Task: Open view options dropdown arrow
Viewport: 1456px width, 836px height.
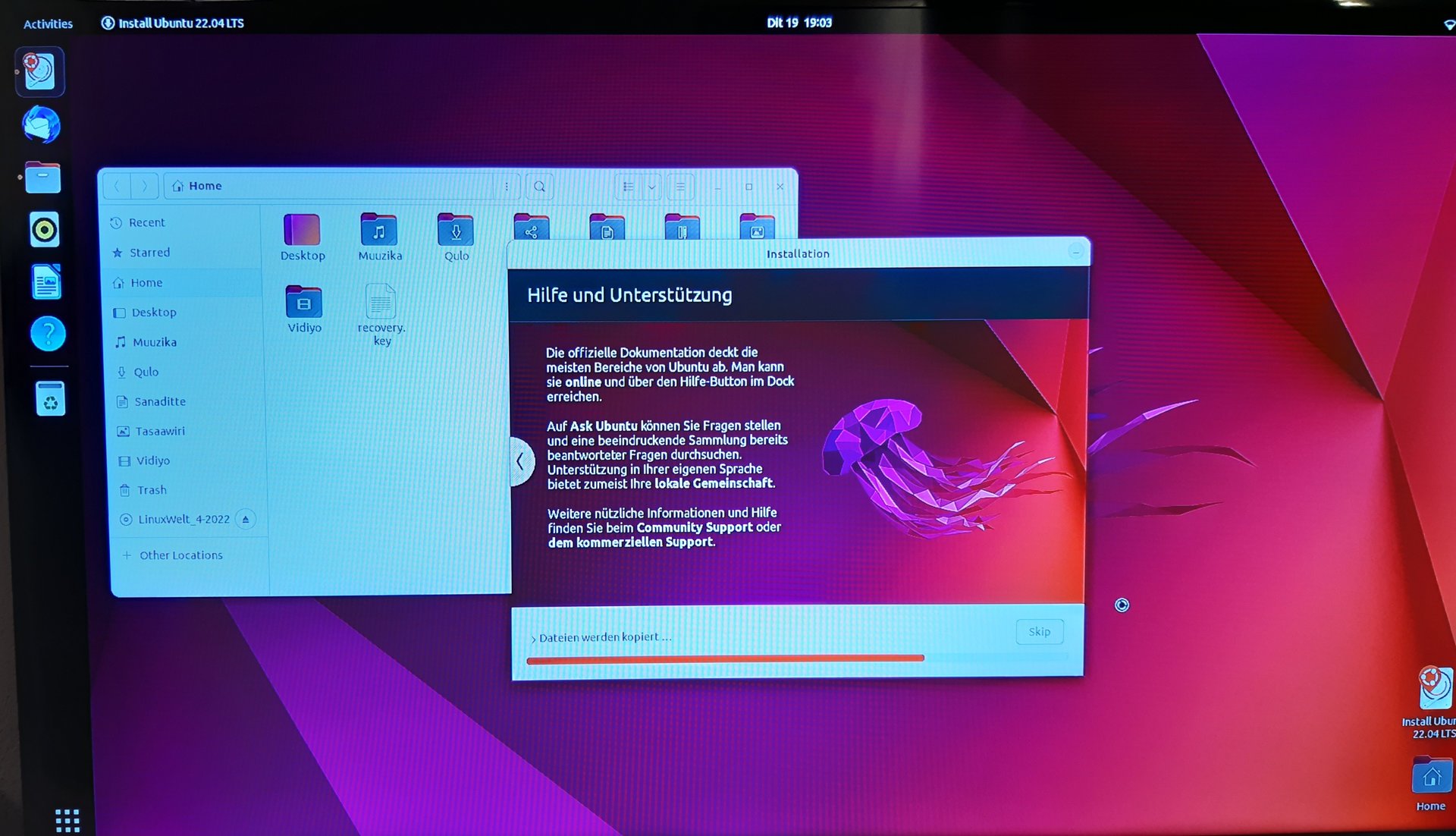Action: [x=651, y=187]
